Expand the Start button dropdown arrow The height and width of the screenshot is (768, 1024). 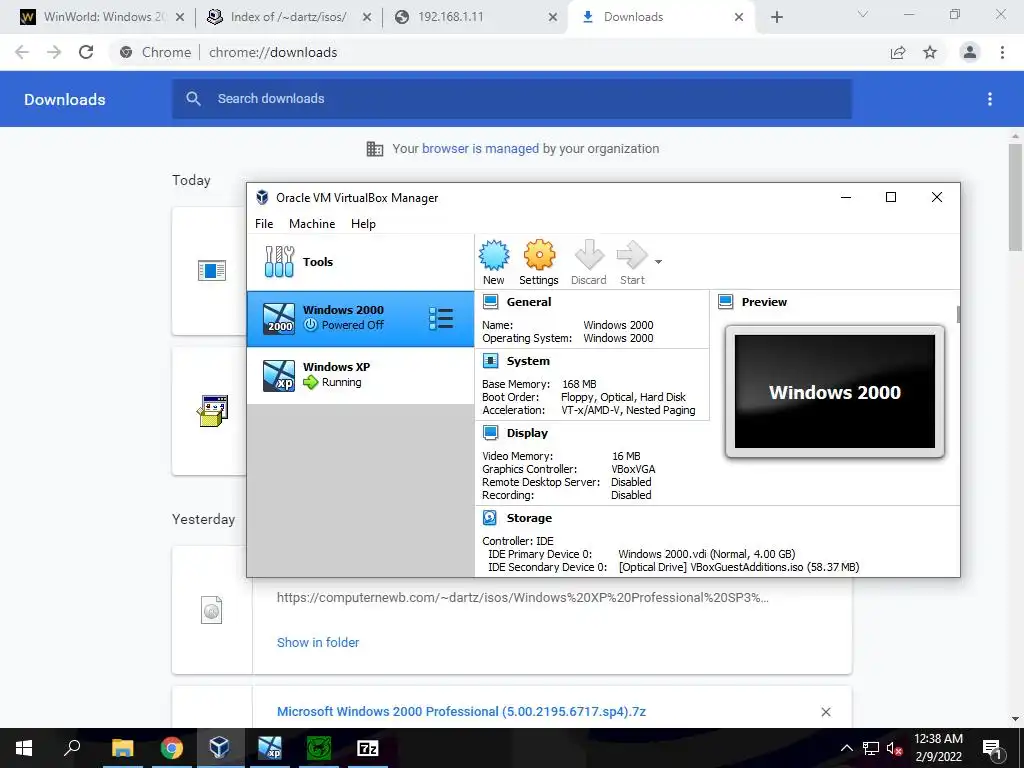658,262
